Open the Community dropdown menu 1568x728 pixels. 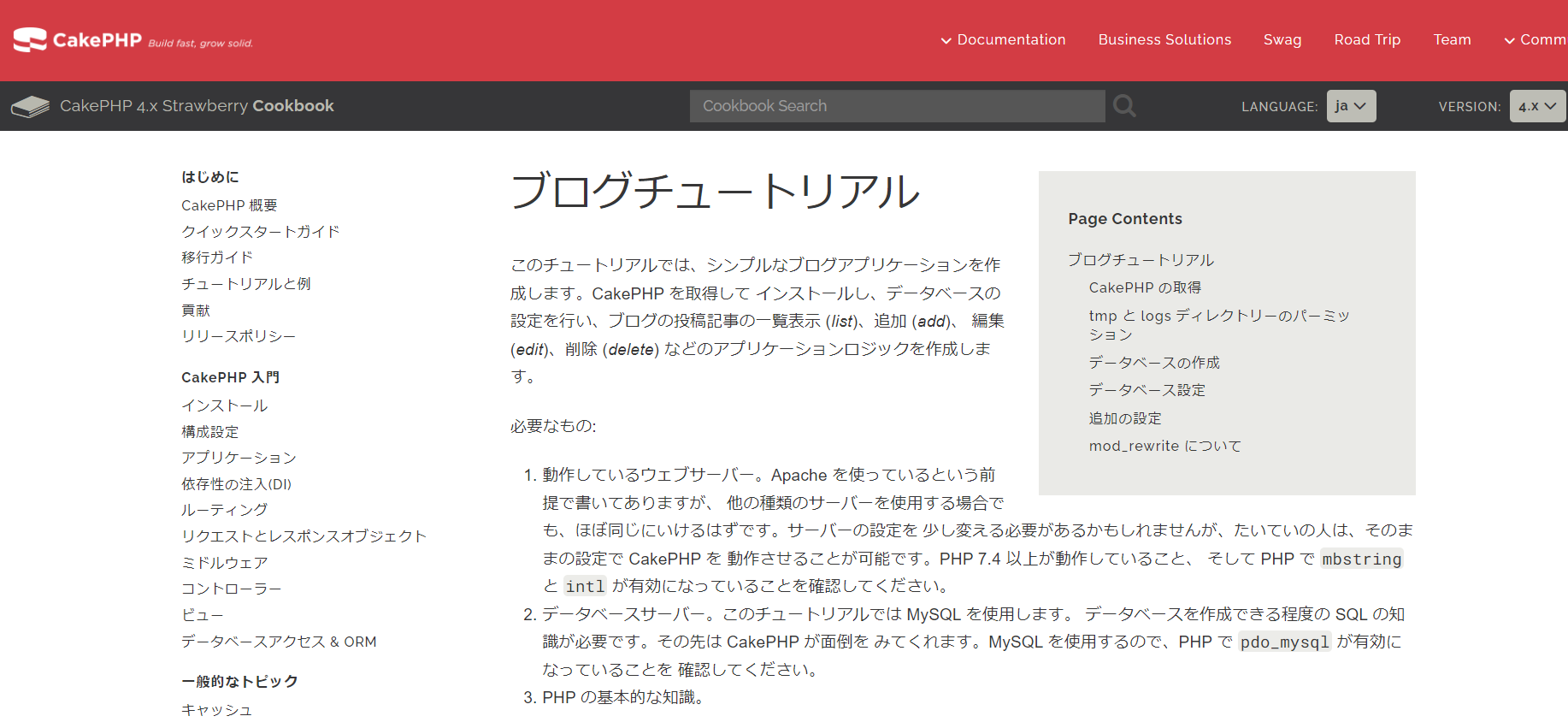(1536, 40)
